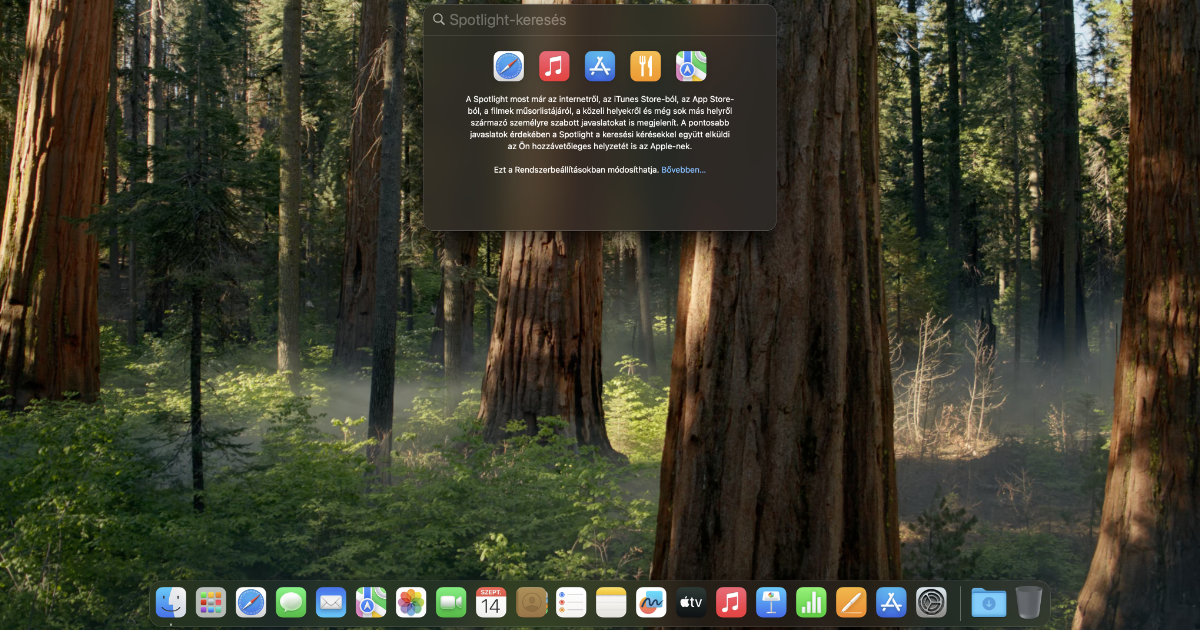Open Numbers from the Dock
Screen dimensions: 1200x630
tap(811, 602)
